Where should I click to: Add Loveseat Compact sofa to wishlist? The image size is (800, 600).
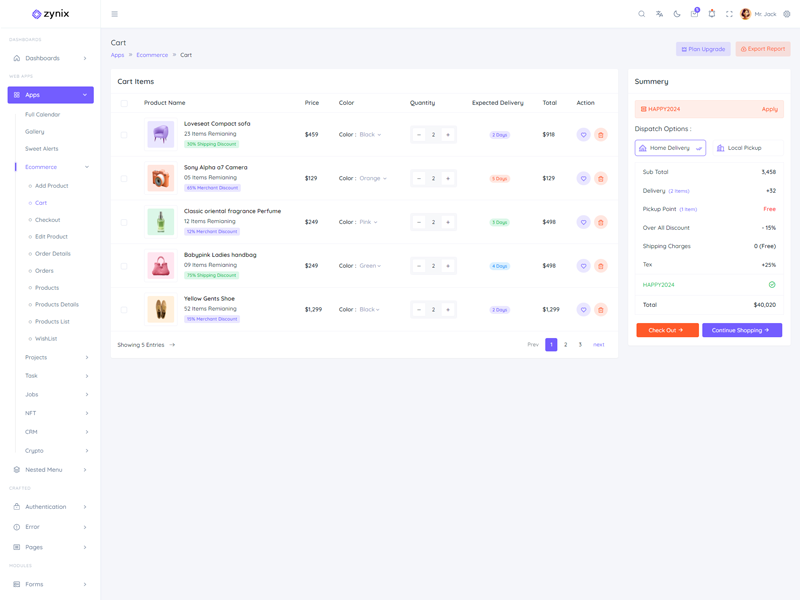(583, 135)
